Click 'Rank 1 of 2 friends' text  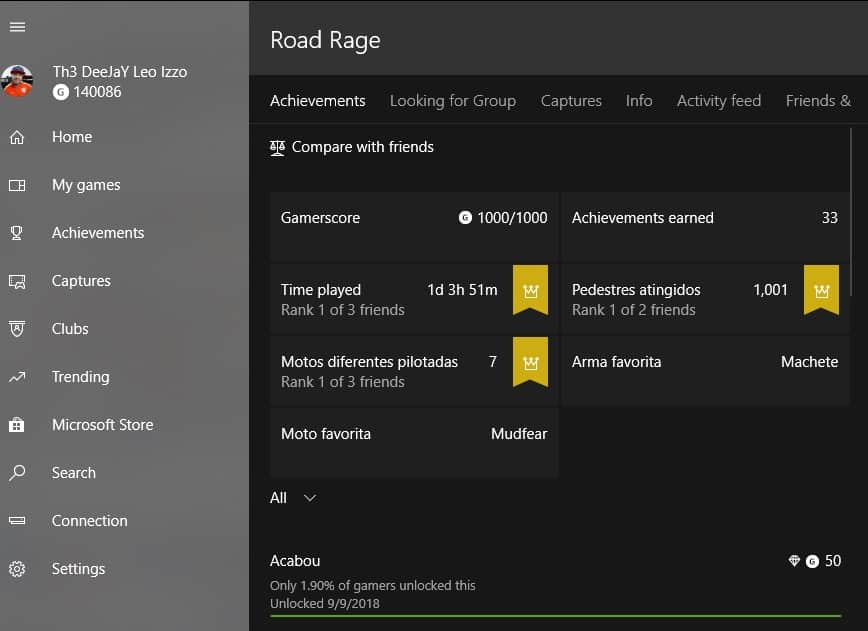[634, 310]
